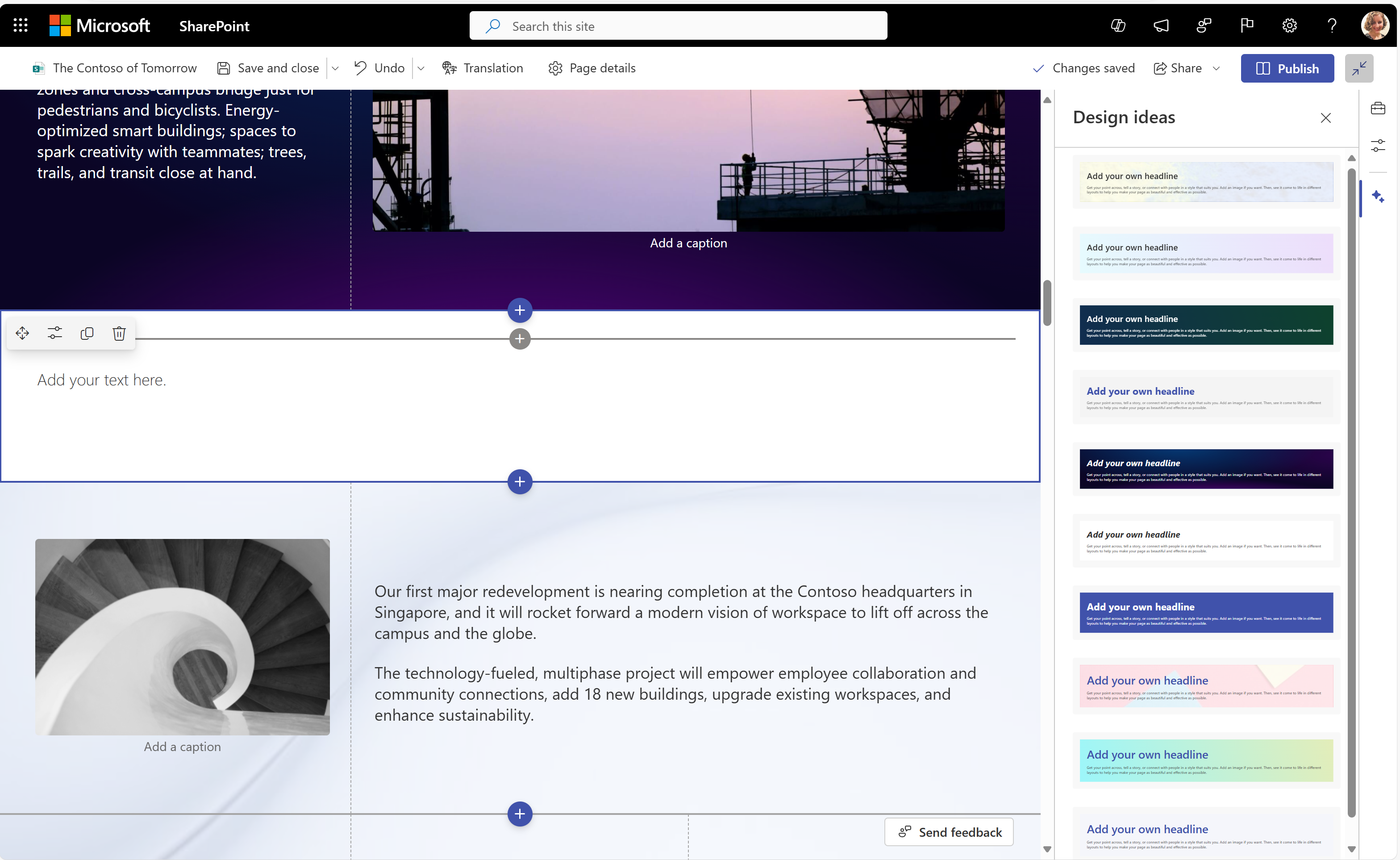
Task: Click the flag/report icon in top bar
Action: point(1247,25)
